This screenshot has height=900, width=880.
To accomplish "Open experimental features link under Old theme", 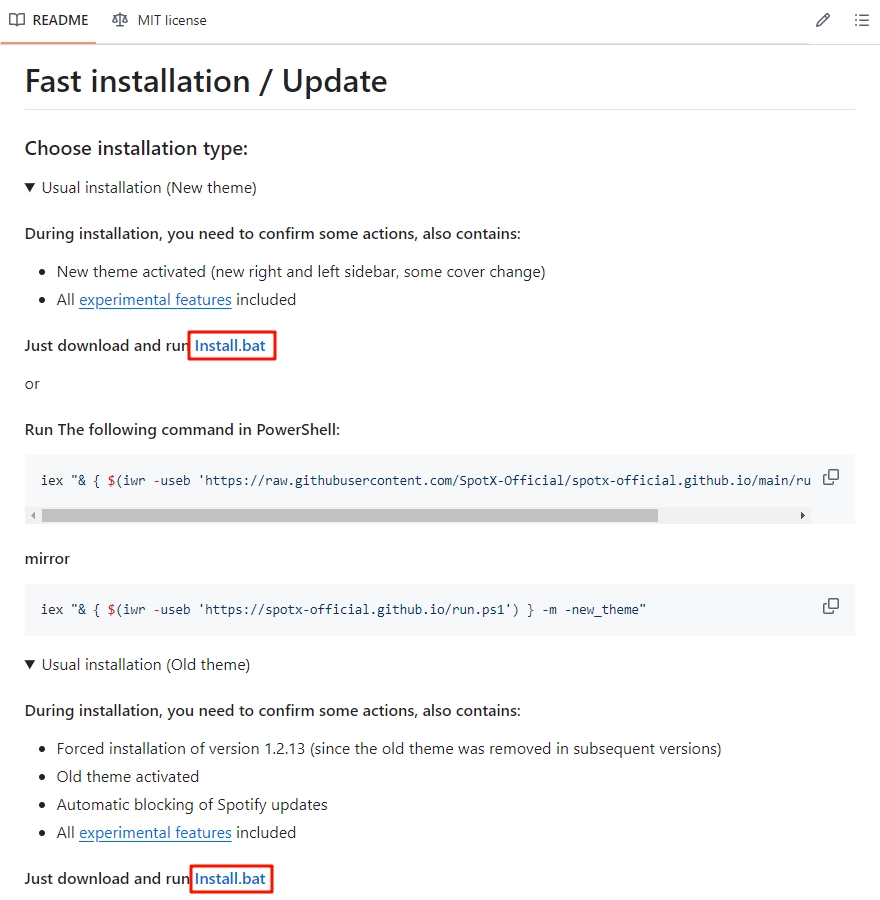I will tap(155, 833).
